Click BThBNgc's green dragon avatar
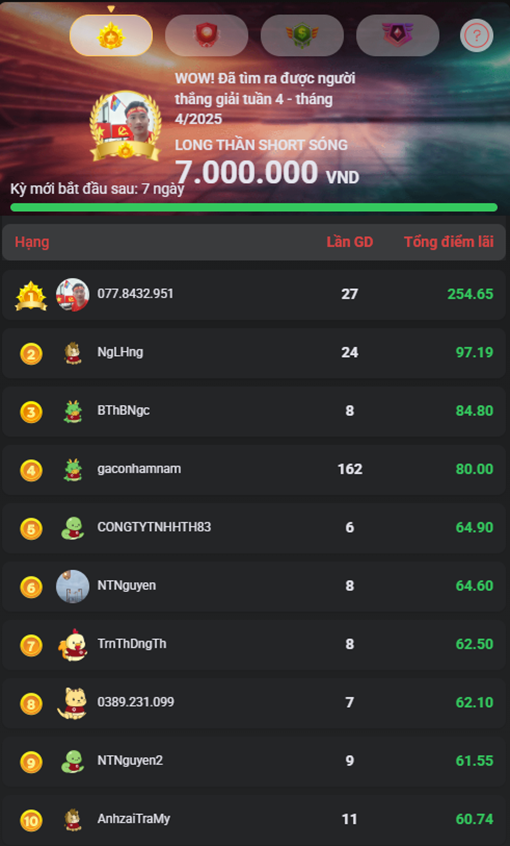The image size is (510, 846). pos(73,411)
